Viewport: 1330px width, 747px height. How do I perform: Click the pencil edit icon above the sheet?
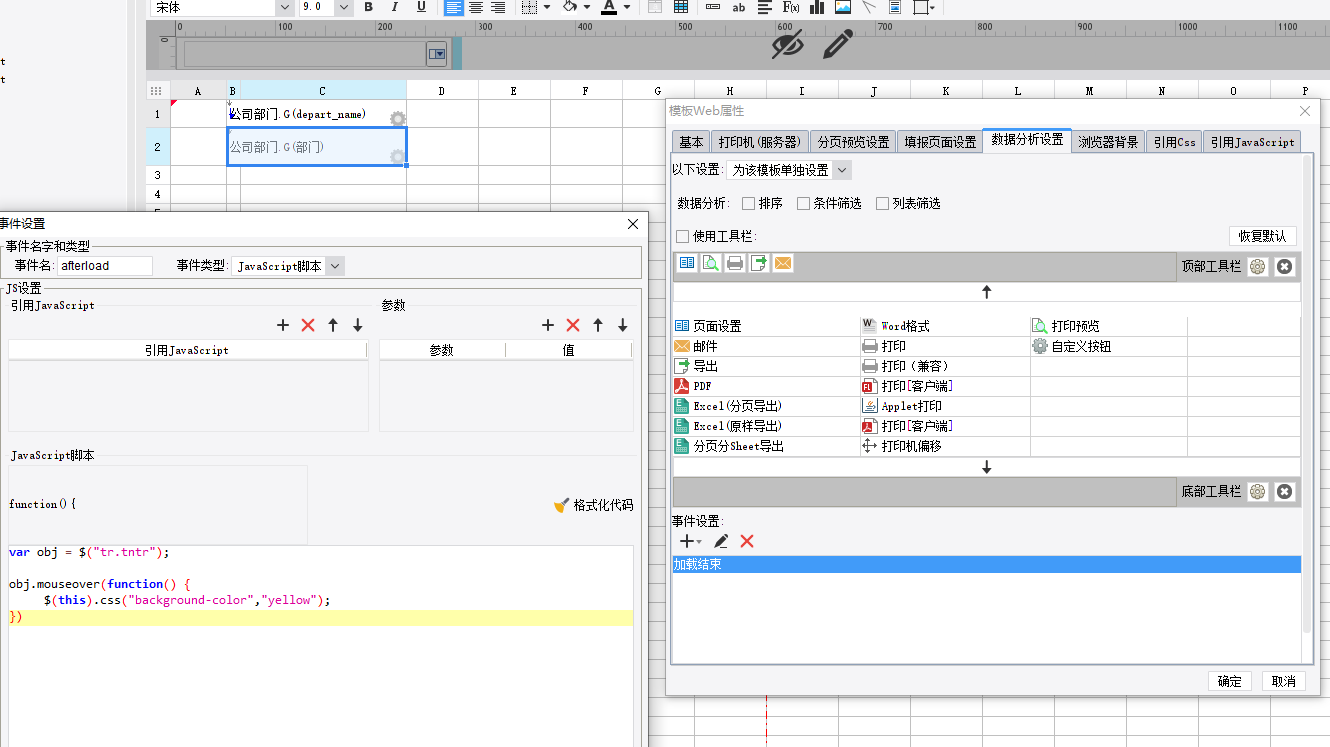(x=838, y=44)
